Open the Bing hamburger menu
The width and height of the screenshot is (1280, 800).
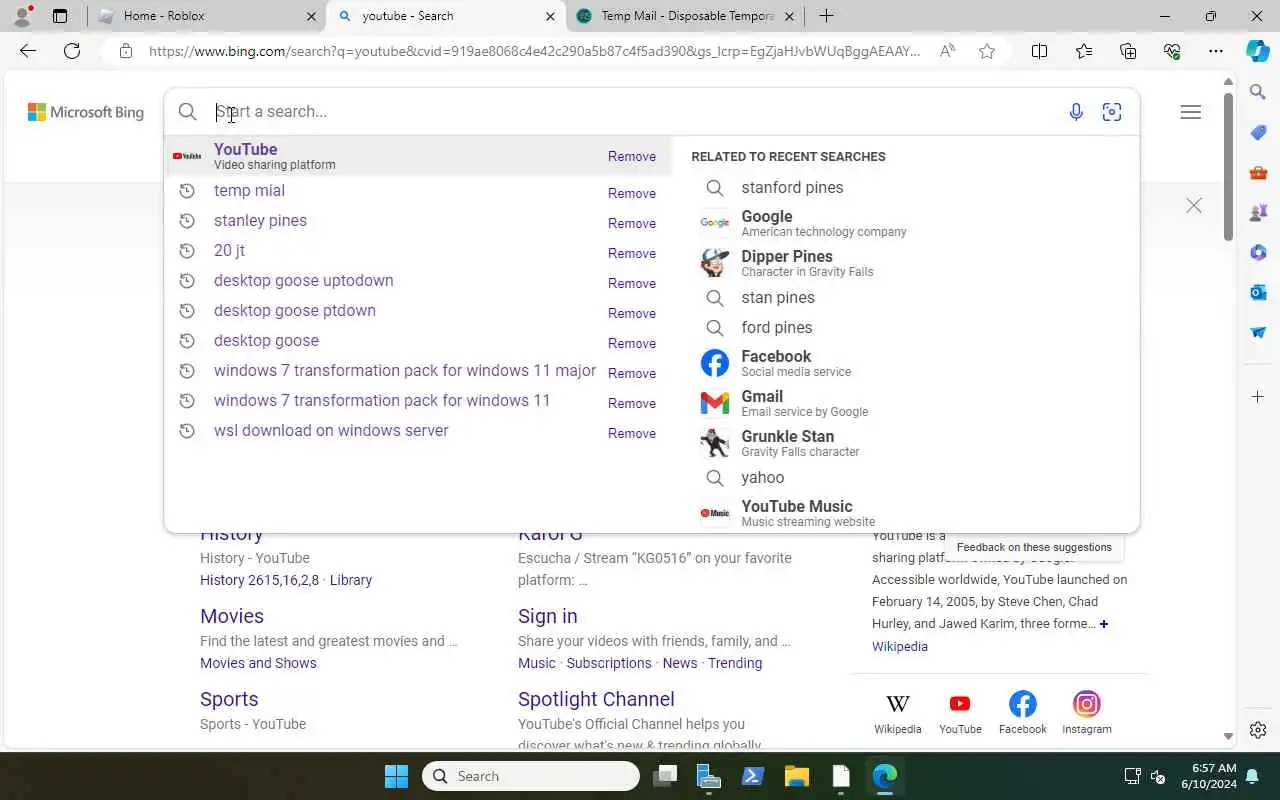pos(1191,112)
